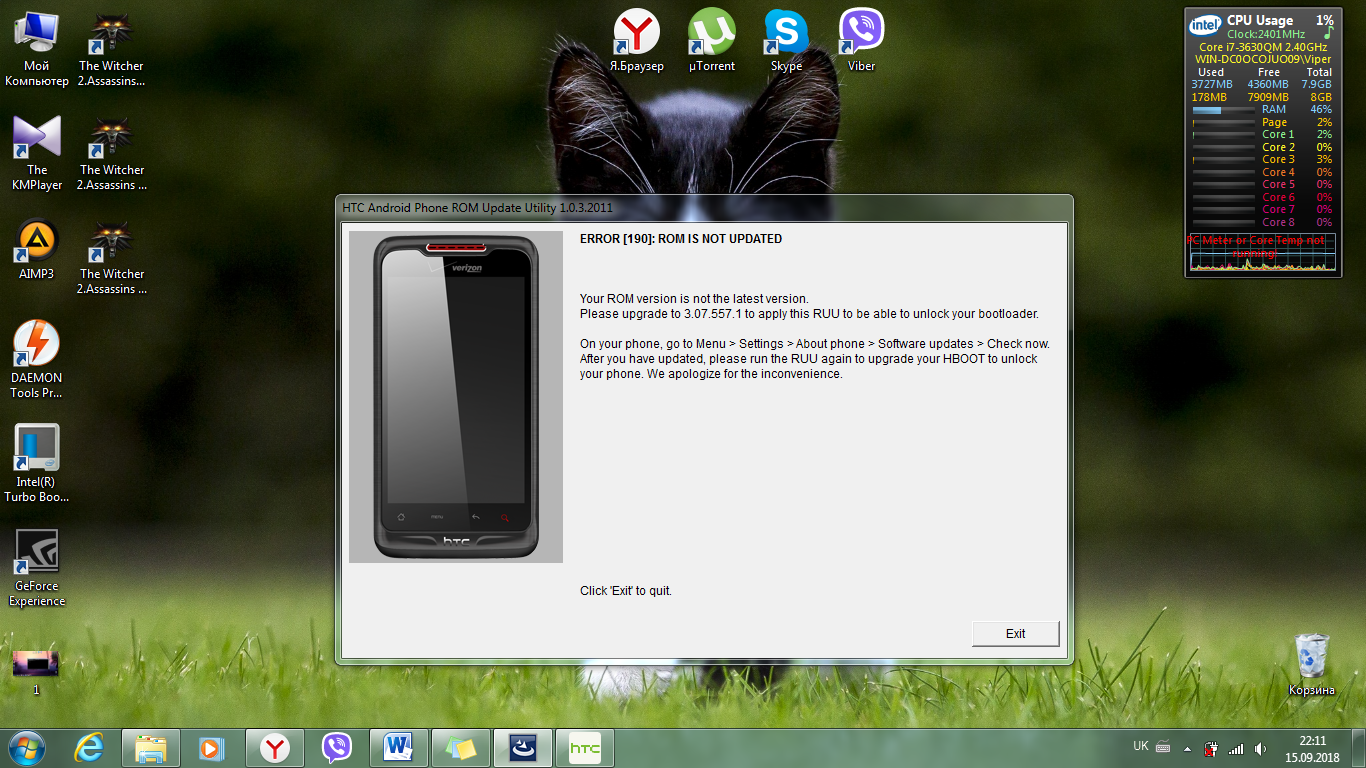
Task: Switch to Microsoft Word in the taskbar
Action: (399, 748)
